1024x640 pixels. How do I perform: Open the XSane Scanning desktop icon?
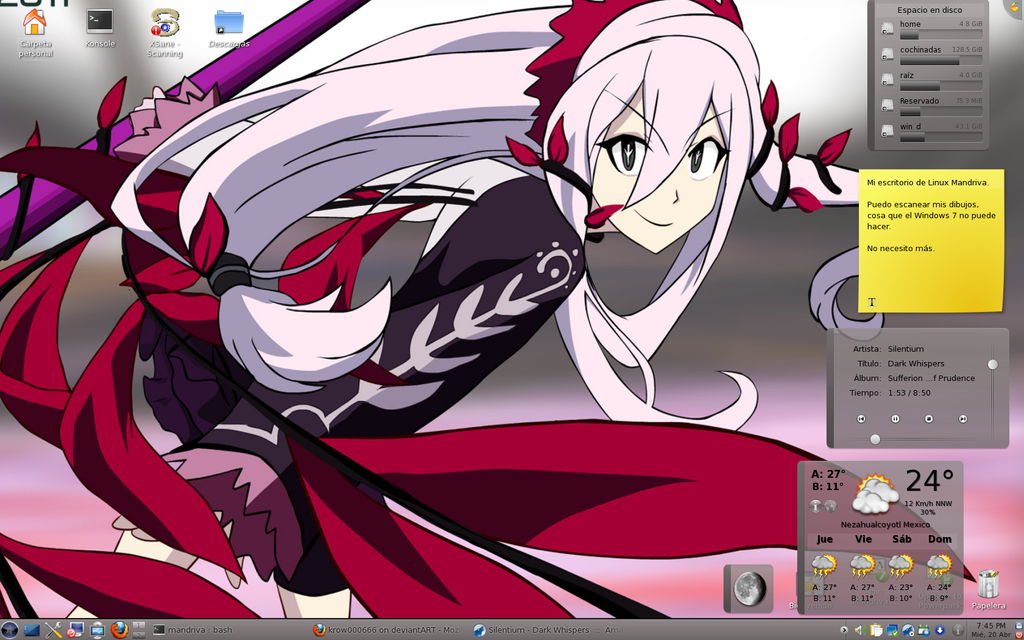pyautogui.click(x=165, y=33)
